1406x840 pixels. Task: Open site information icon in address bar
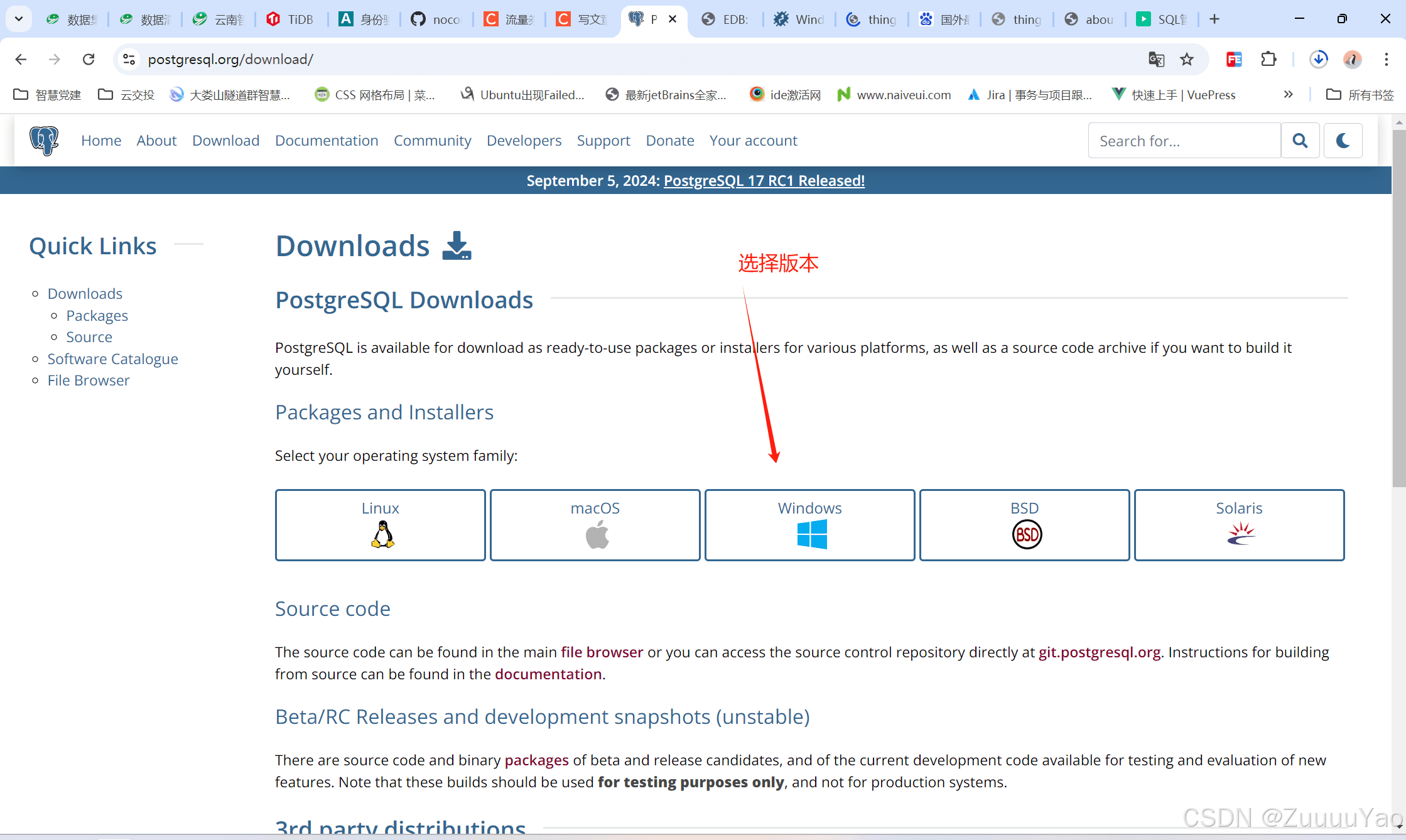[x=129, y=59]
